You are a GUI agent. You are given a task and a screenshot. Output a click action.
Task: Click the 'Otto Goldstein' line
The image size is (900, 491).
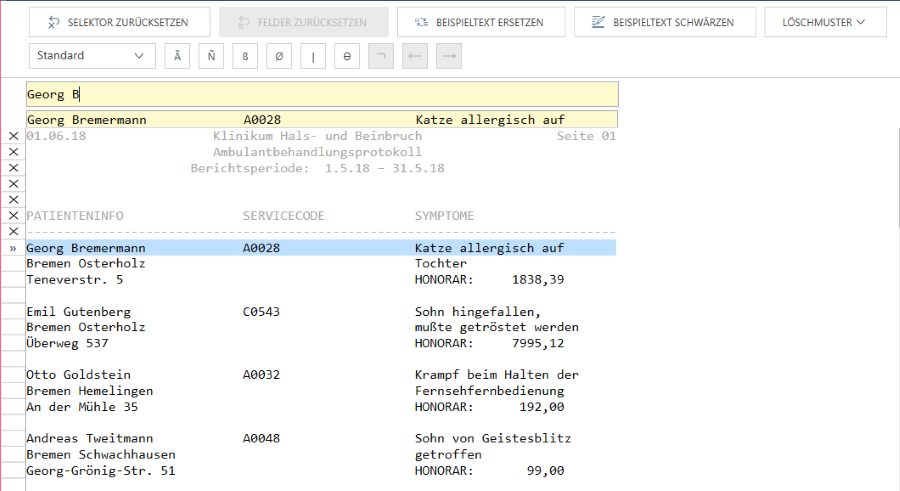[79, 375]
